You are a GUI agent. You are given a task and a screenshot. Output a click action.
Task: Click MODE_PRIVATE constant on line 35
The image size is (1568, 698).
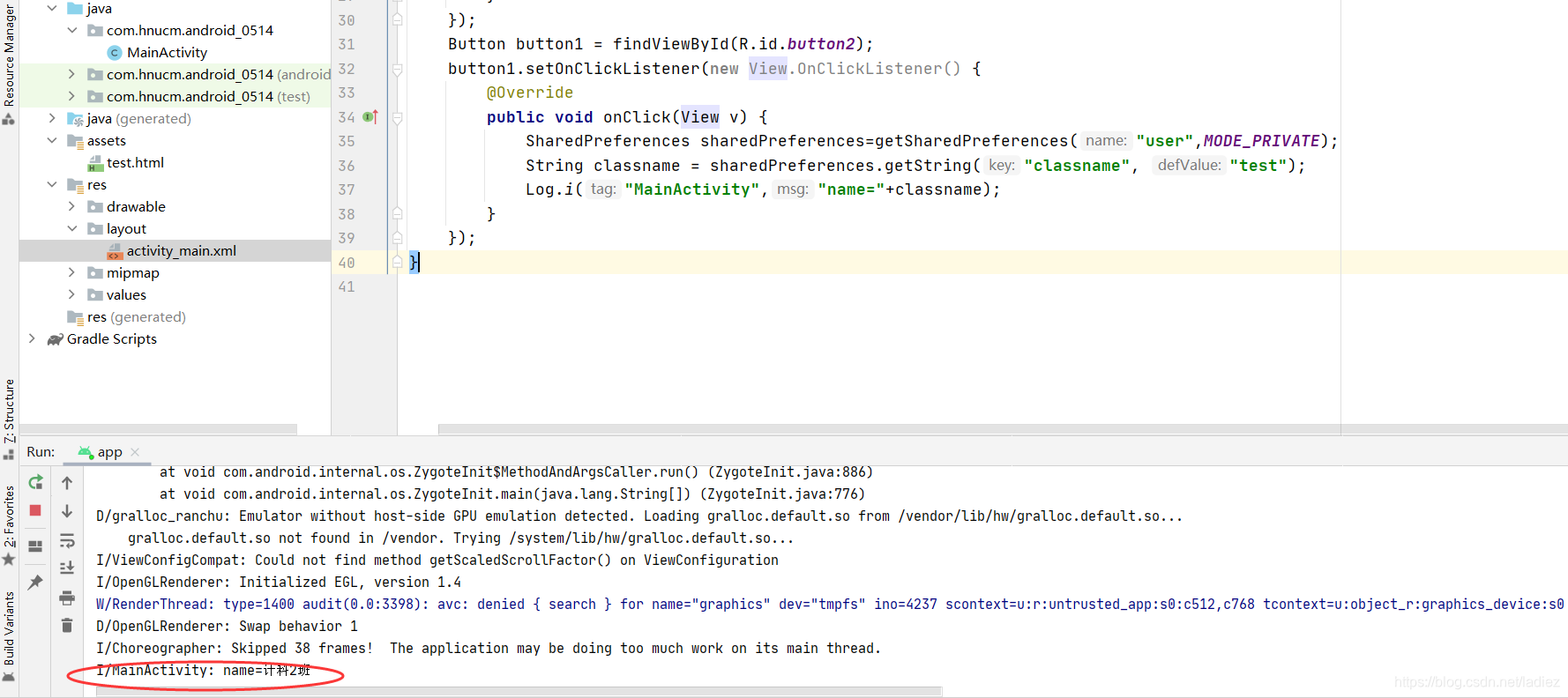tap(1261, 141)
